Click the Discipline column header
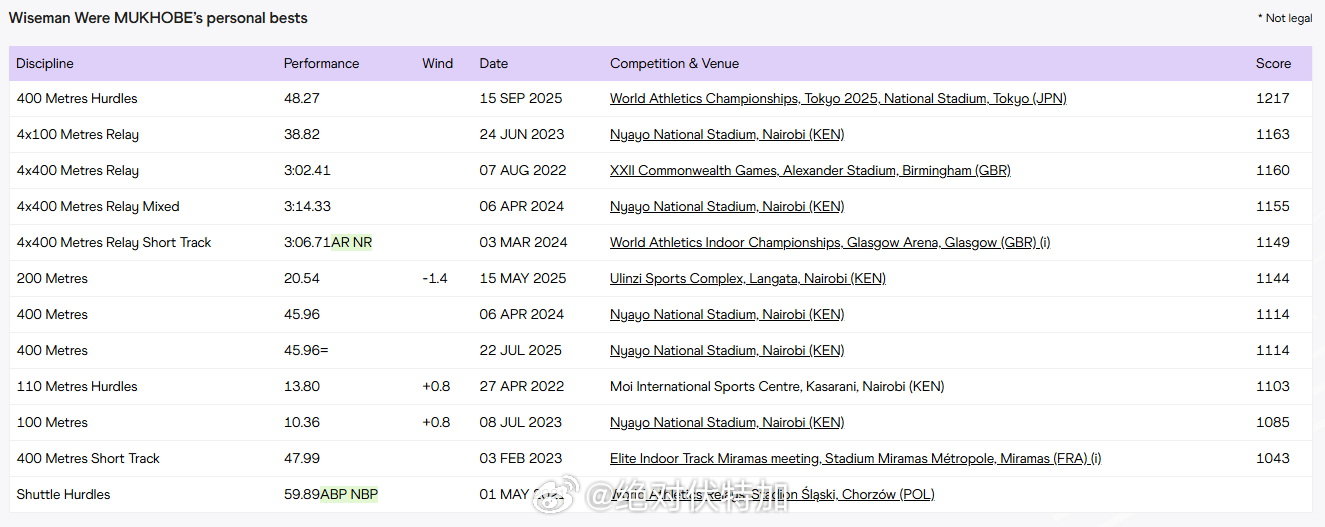 45,63
